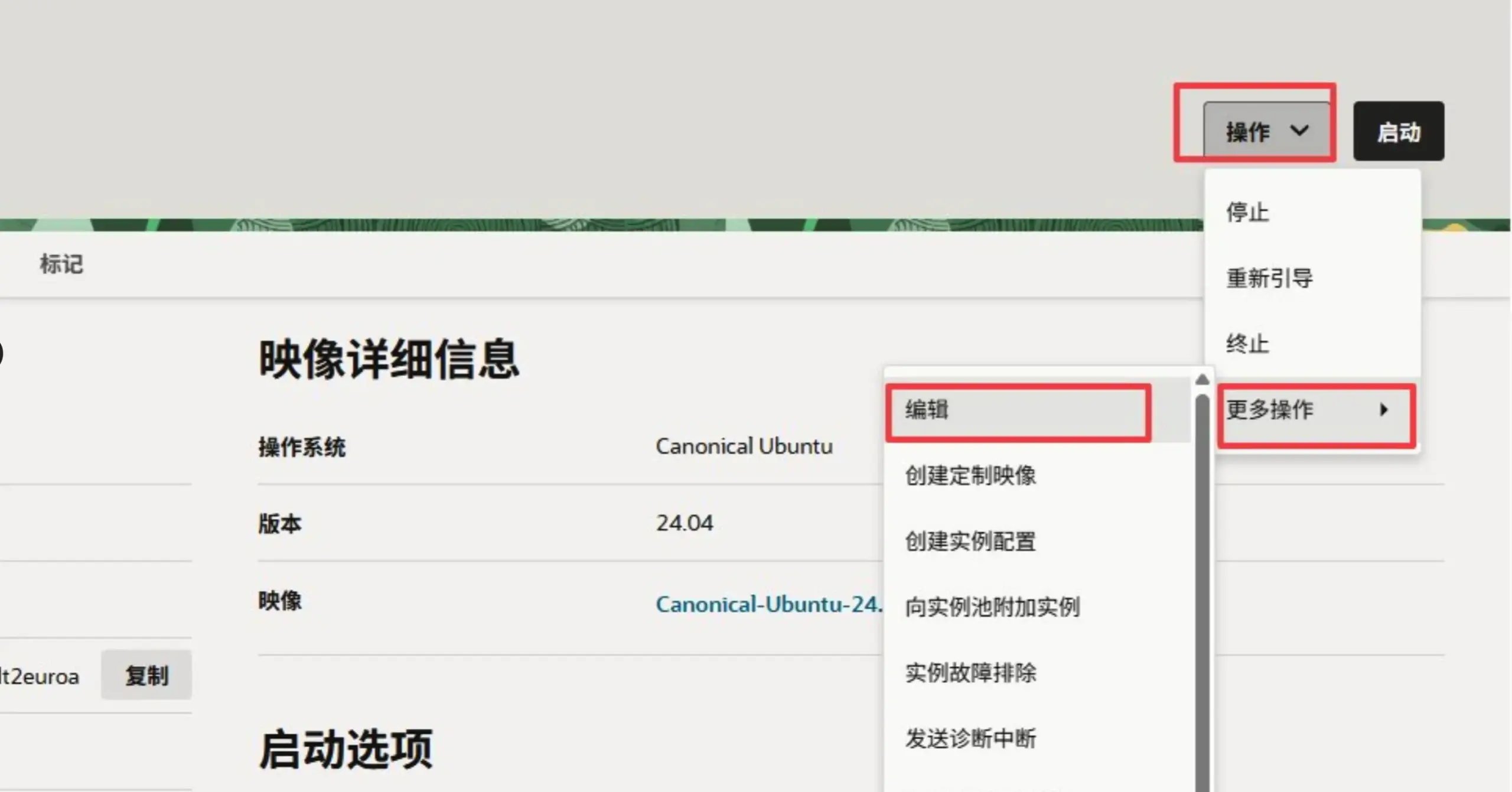Click the 操作系统 label
1512x792 pixels.
tap(302, 447)
